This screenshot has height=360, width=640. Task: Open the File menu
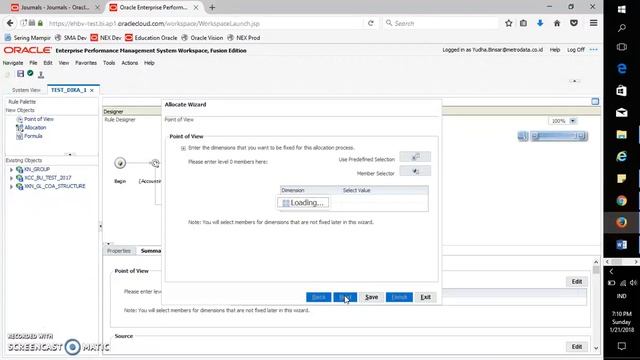click(33, 63)
